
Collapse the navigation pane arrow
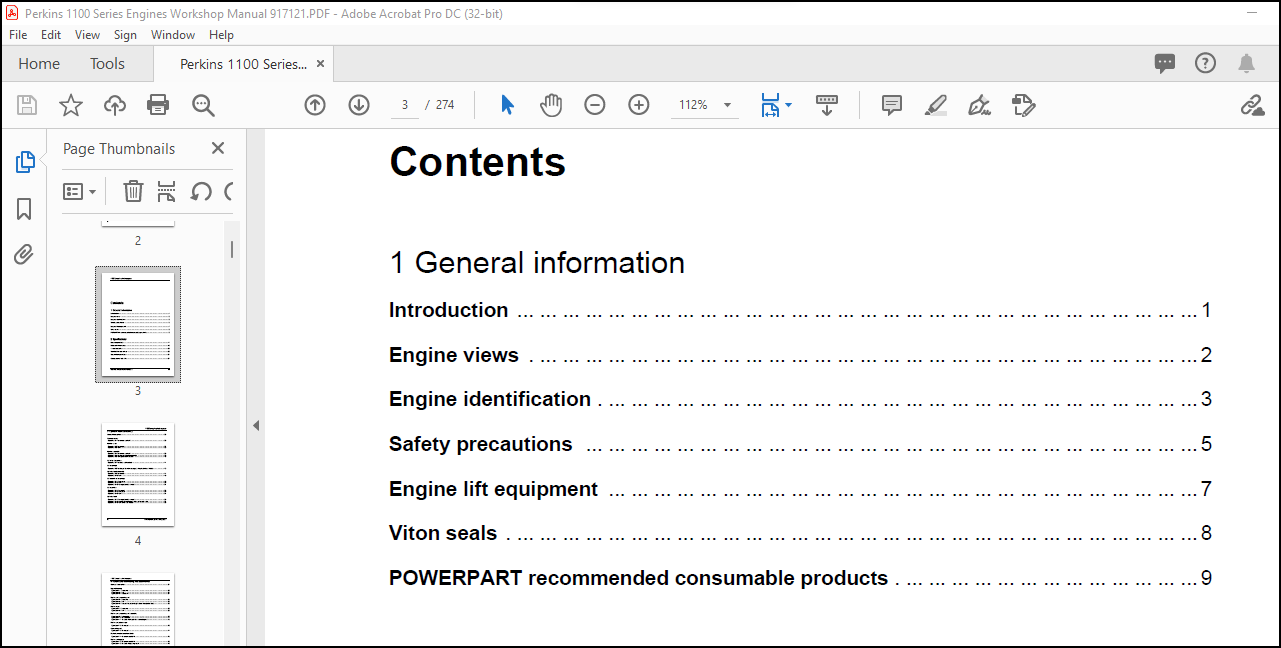coord(256,425)
